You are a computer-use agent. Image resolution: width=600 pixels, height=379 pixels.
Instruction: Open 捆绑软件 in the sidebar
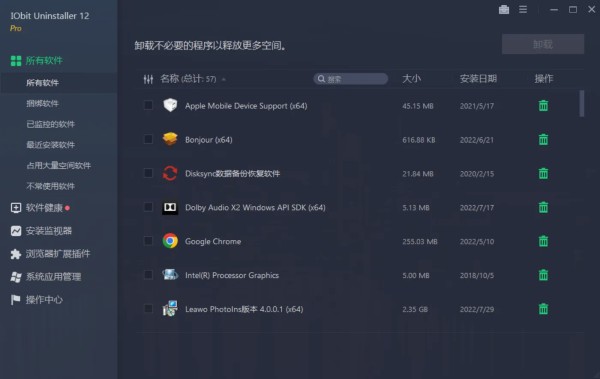pos(42,103)
